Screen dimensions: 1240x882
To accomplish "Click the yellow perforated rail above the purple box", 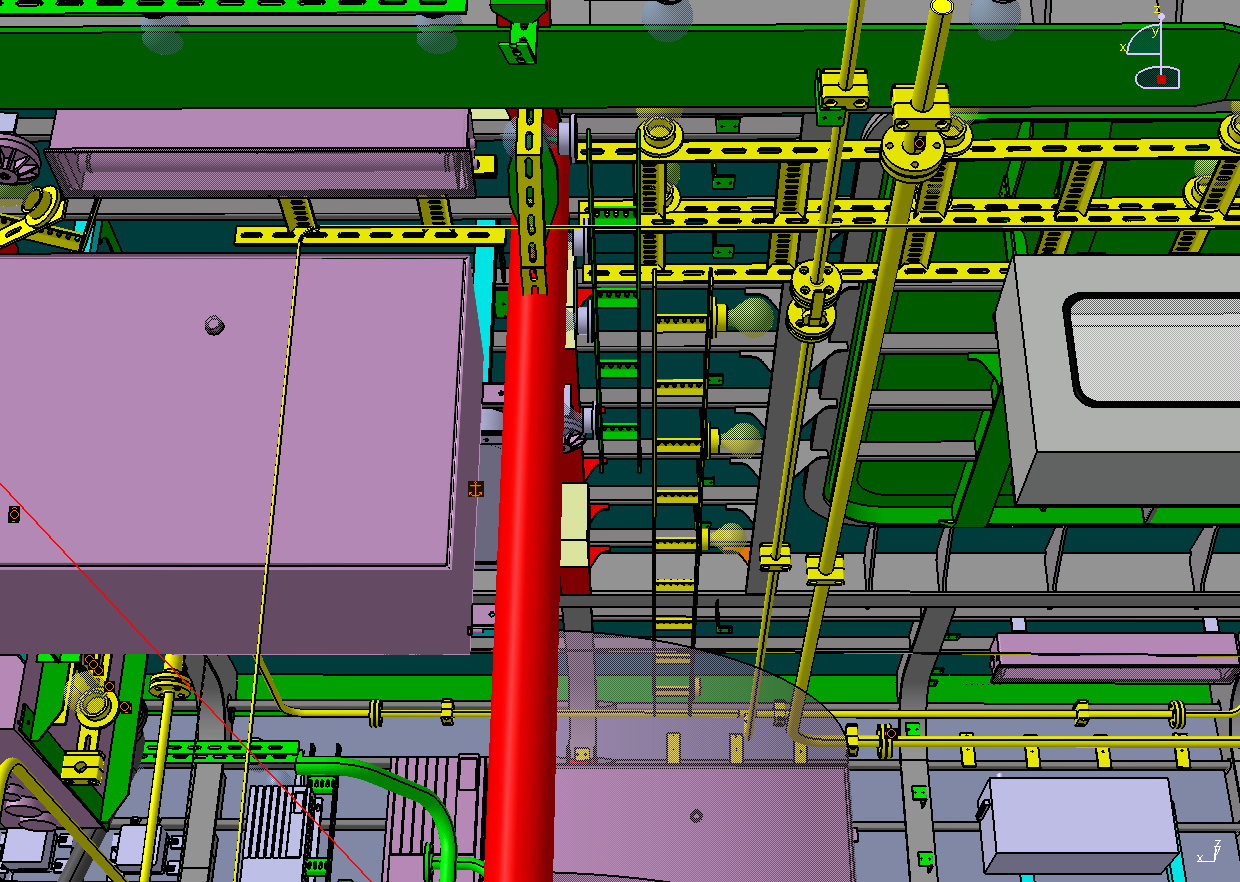I will [x=370, y=236].
